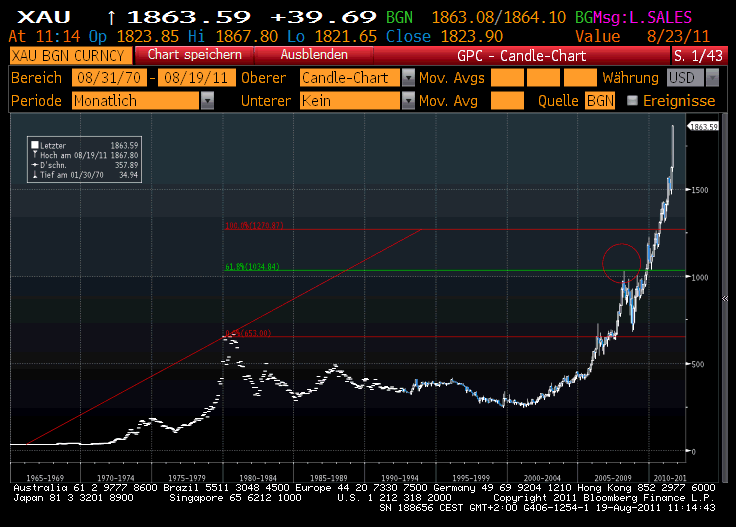Click the 1965-1969 time axis label

45,478
